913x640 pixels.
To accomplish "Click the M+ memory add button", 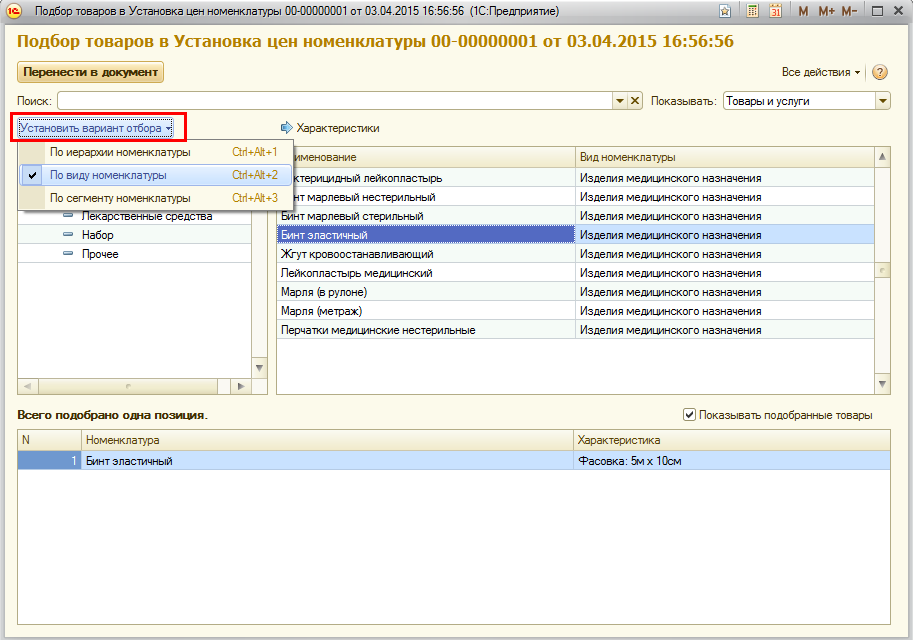I will click(x=826, y=11).
